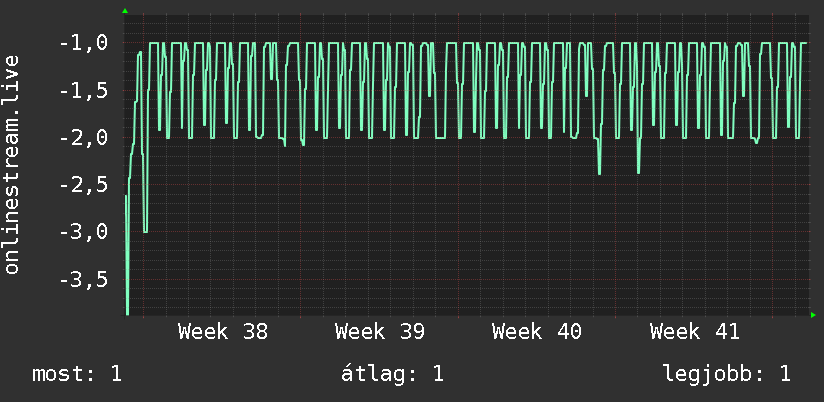Click the -3,0 y-axis value
824x402 pixels.
(84, 231)
